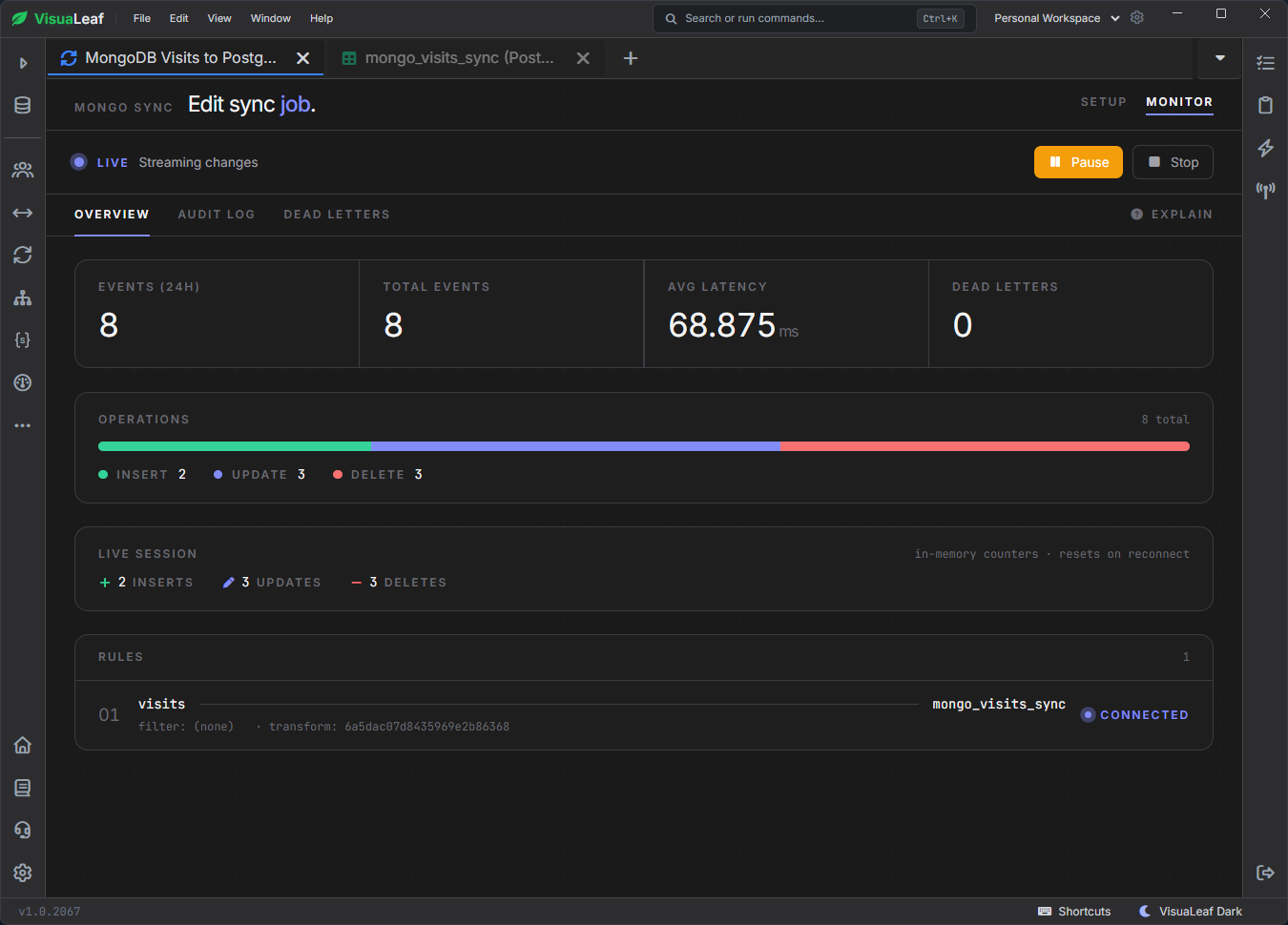Open the Window menu
The width and height of the screenshot is (1288, 925).
click(x=271, y=18)
